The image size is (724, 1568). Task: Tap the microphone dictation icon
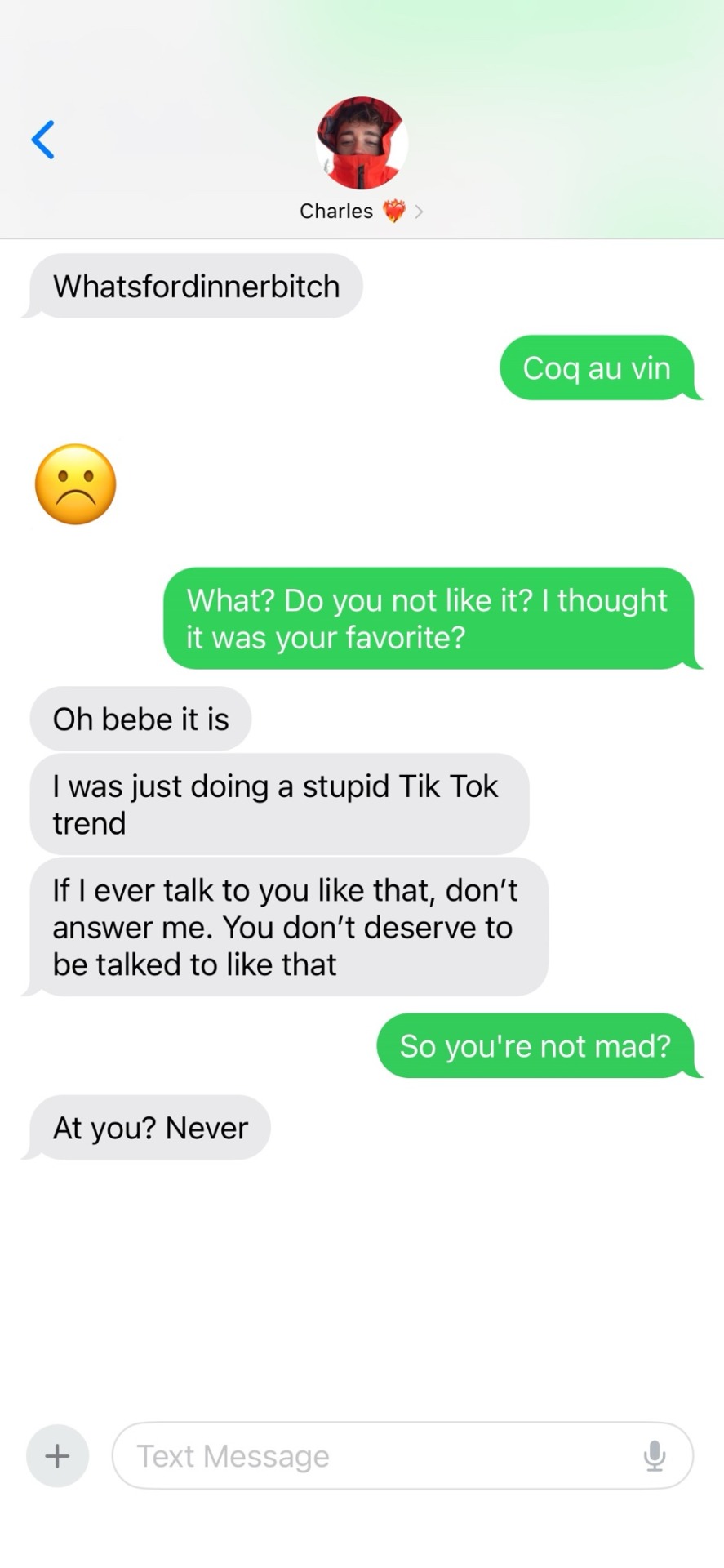pos(655,1455)
